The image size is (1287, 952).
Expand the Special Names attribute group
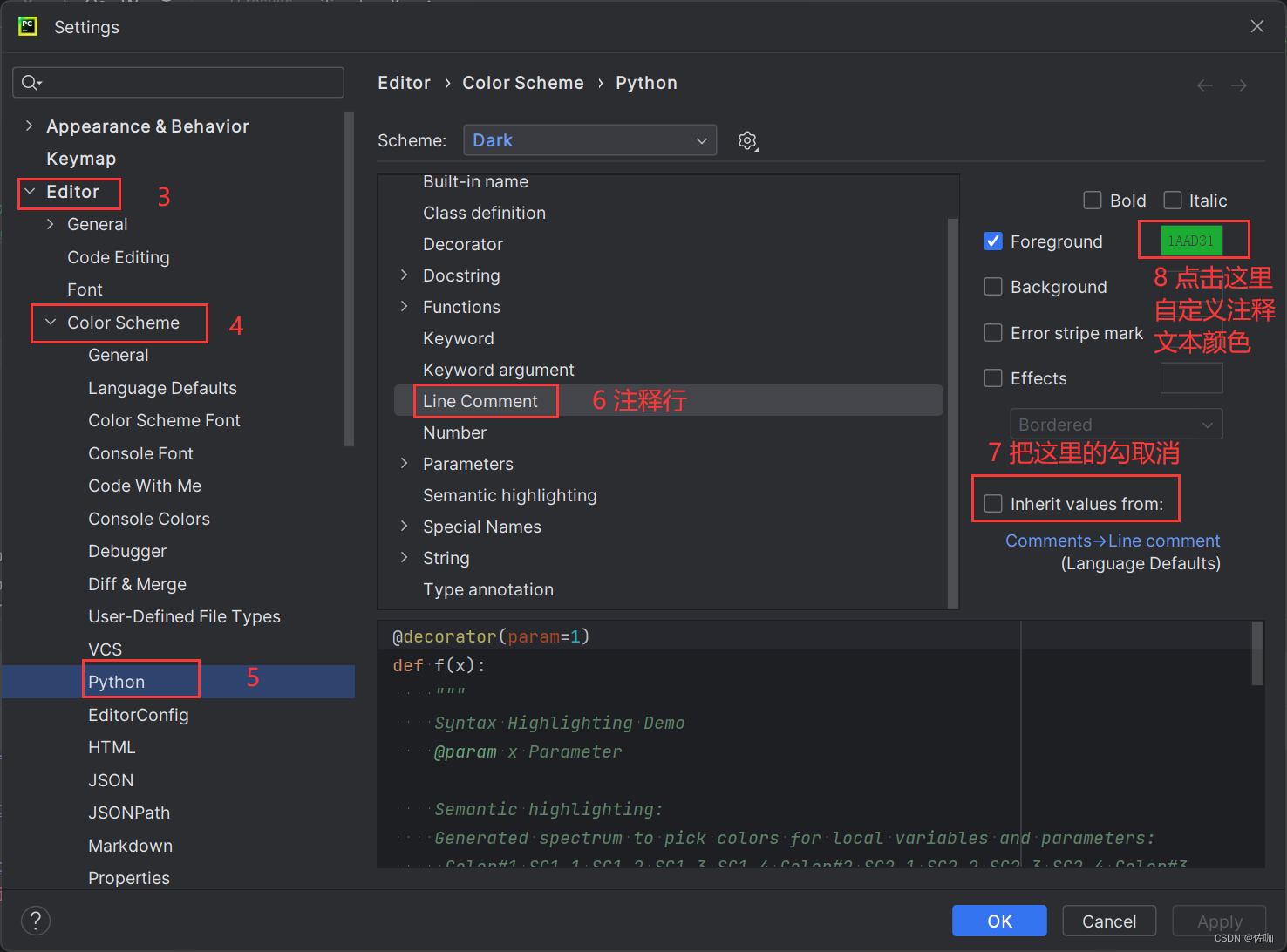pos(405,527)
